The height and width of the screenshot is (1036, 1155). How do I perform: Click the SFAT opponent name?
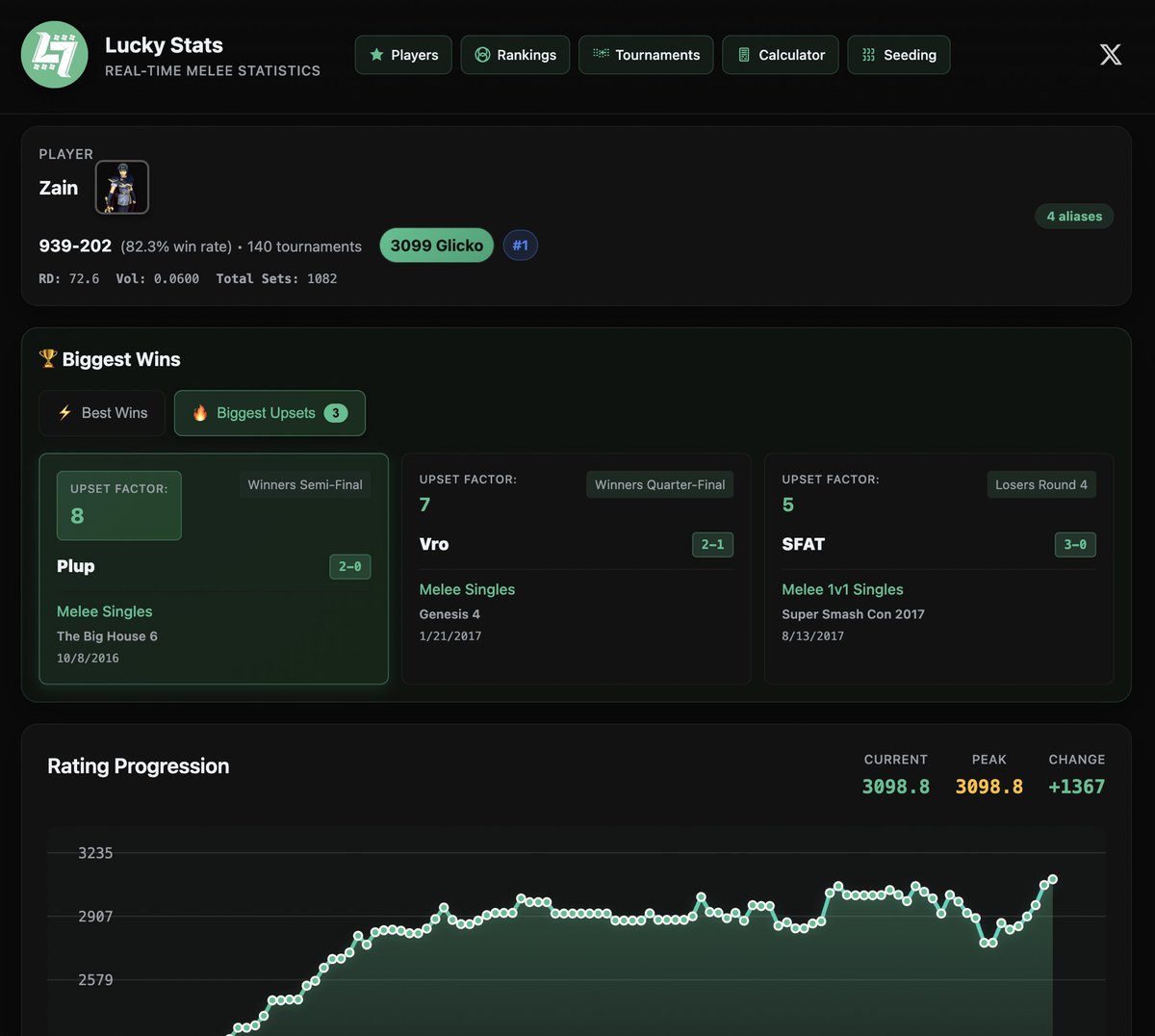(804, 544)
